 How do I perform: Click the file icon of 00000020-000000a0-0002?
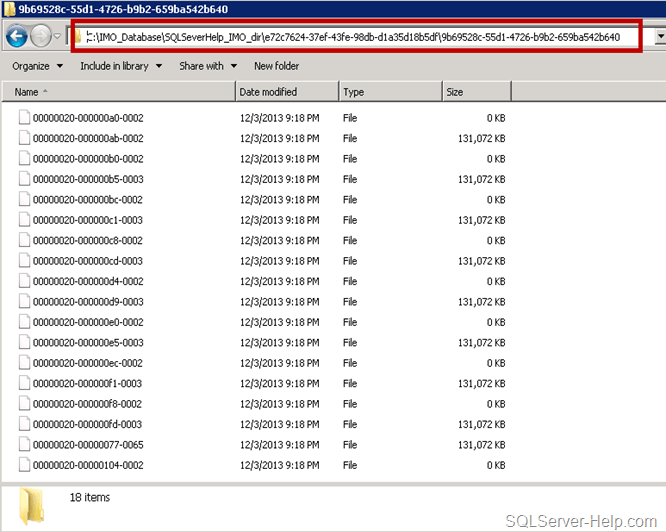click(24, 118)
